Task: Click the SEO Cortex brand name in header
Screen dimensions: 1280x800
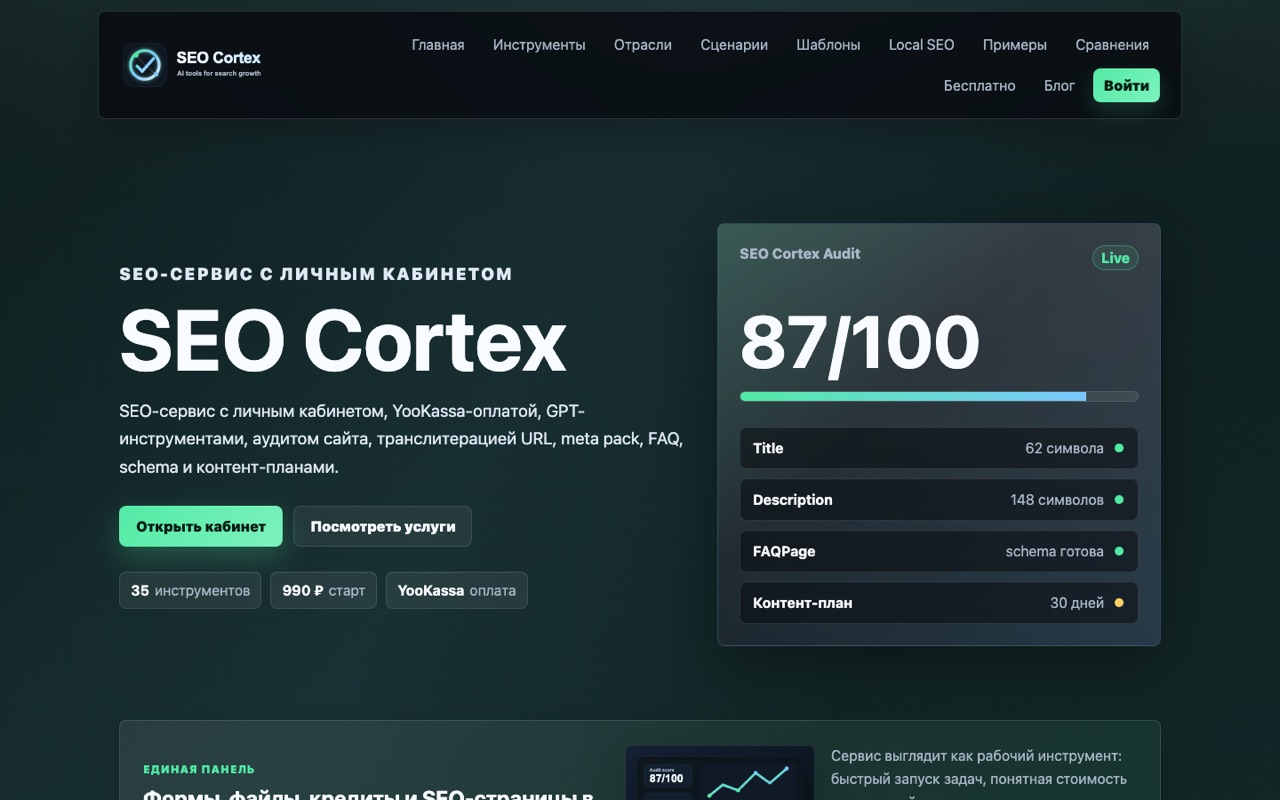Action: click(x=218, y=58)
